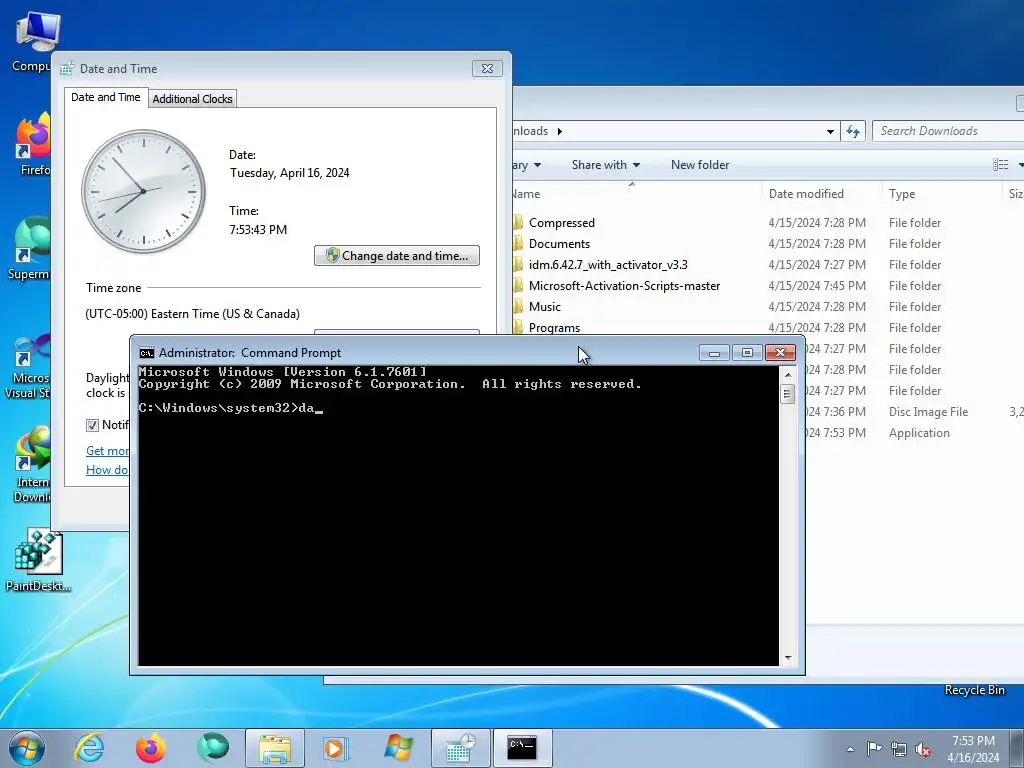1024x768 pixels.
Task: Click Command Prompt scrollbar down arrow
Action: (x=788, y=658)
